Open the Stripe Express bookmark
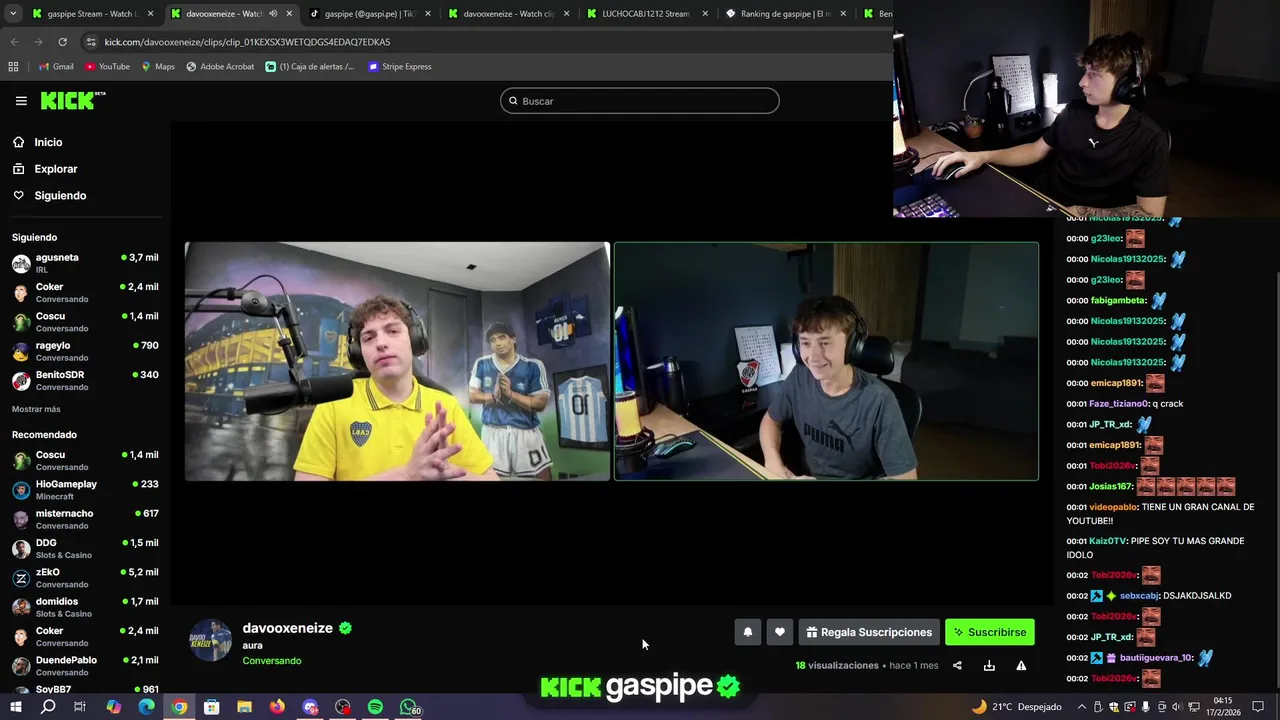The width and height of the screenshot is (1280, 720). click(399, 67)
